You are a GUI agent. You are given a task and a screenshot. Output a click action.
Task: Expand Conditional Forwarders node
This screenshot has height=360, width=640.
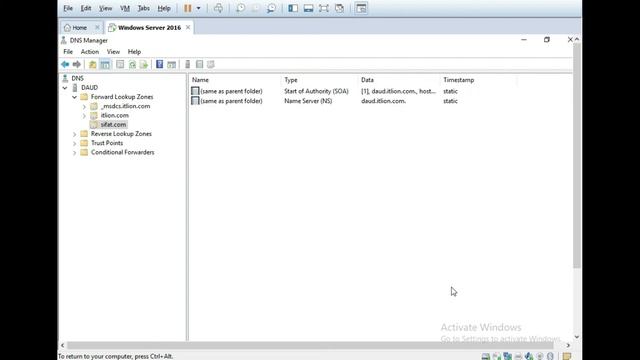(74, 153)
